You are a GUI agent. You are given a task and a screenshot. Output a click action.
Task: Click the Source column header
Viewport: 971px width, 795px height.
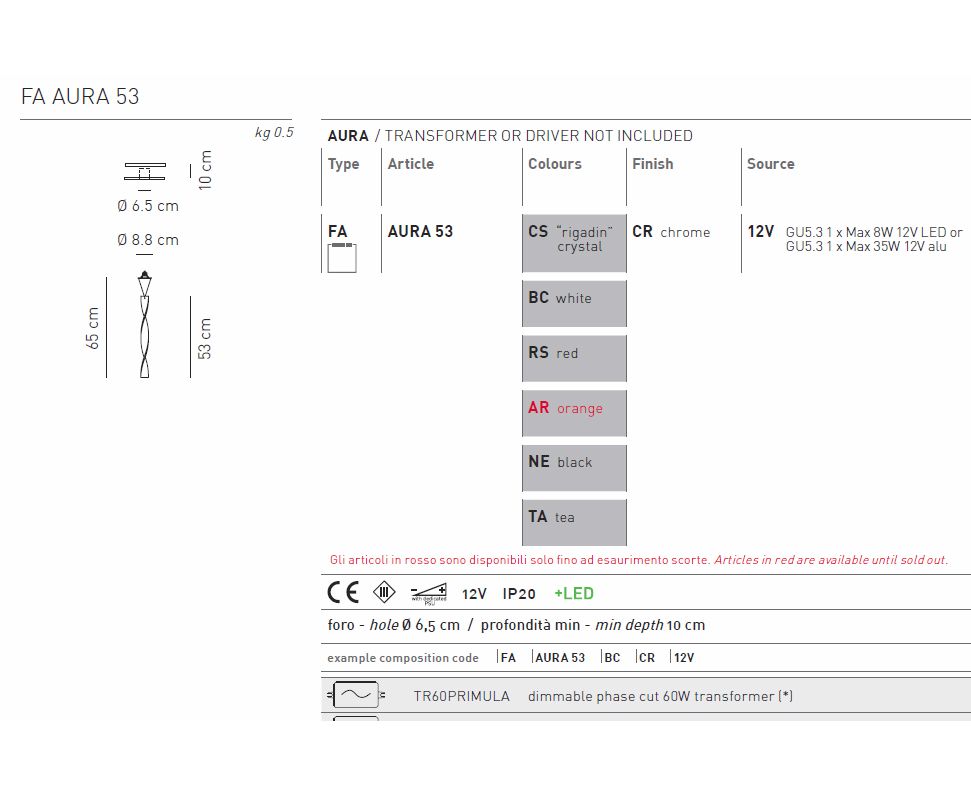point(770,164)
